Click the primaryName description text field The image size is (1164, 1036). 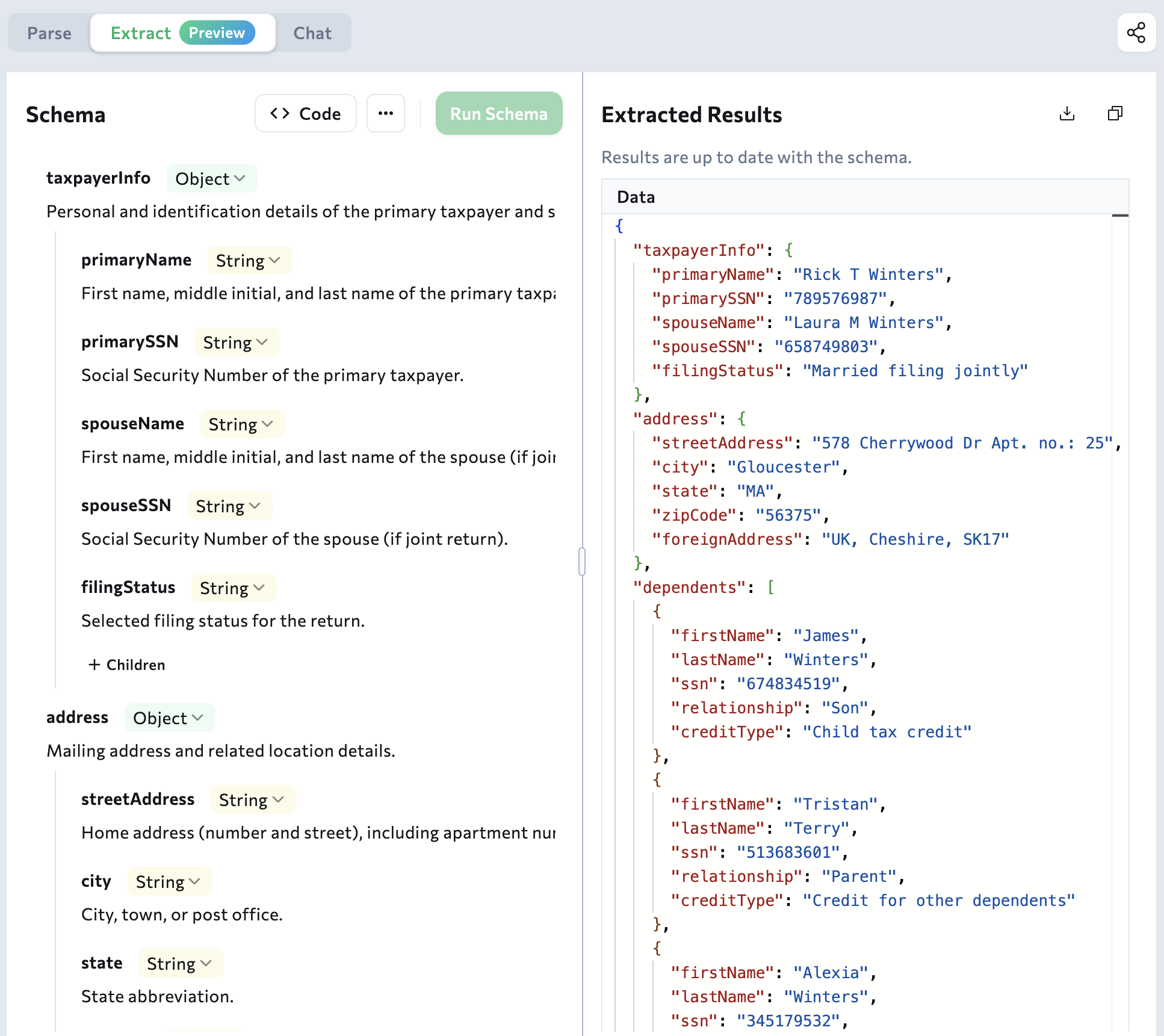pyautogui.click(x=318, y=294)
